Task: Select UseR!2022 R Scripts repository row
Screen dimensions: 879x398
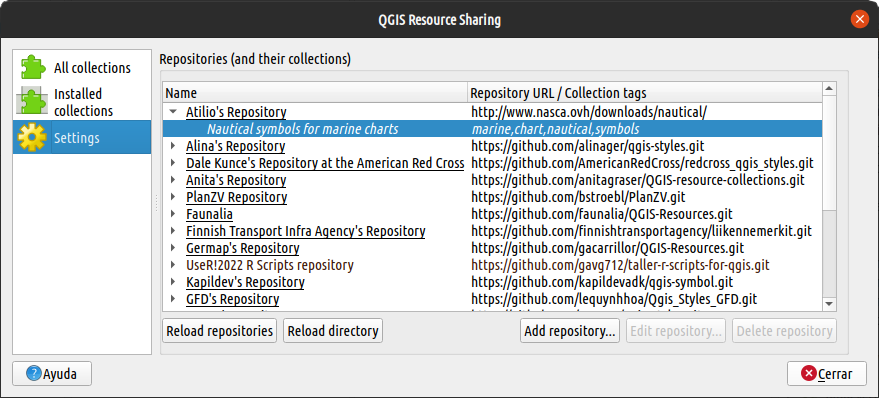Action: click(492, 265)
